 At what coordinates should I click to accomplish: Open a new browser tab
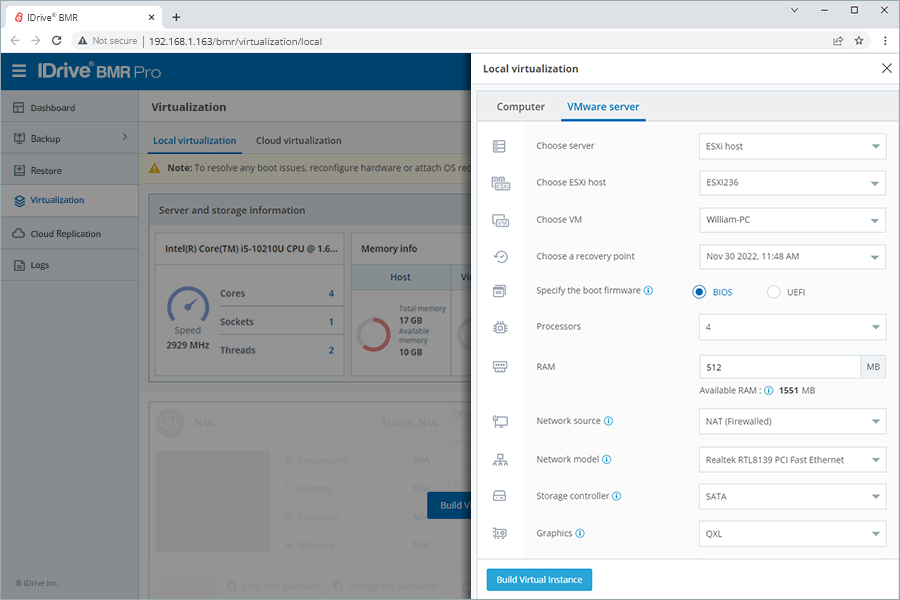(176, 17)
